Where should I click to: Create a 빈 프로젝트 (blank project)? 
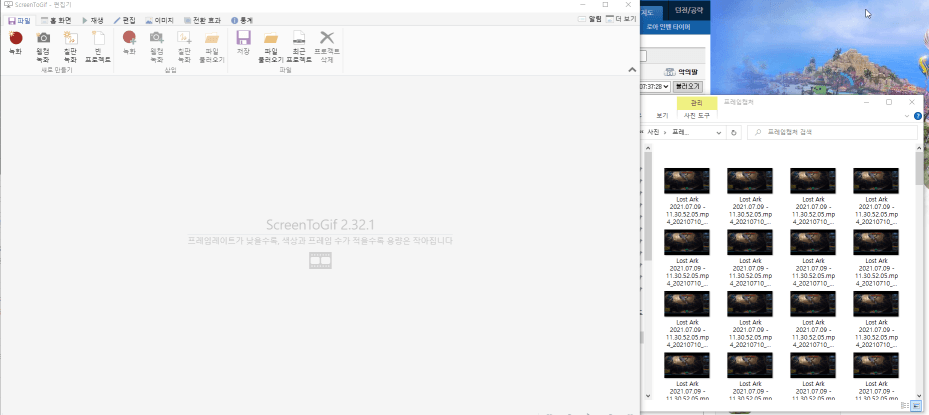click(98, 45)
